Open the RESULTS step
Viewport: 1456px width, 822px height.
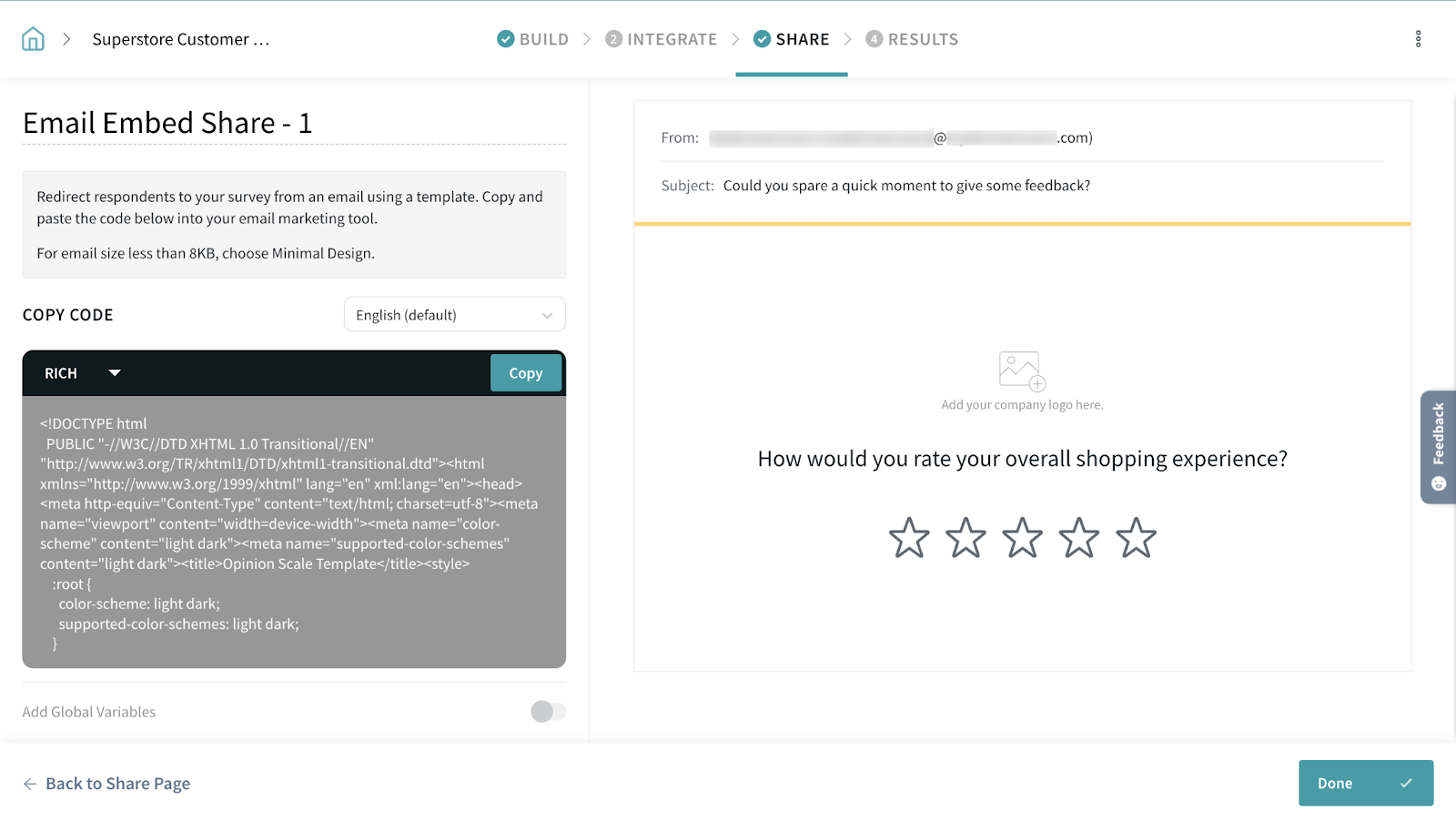tap(912, 39)
